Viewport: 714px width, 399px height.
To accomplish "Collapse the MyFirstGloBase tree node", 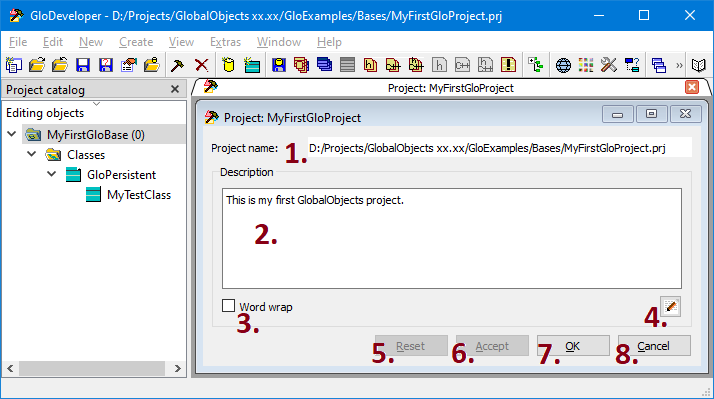I will [x=12, y=134].
